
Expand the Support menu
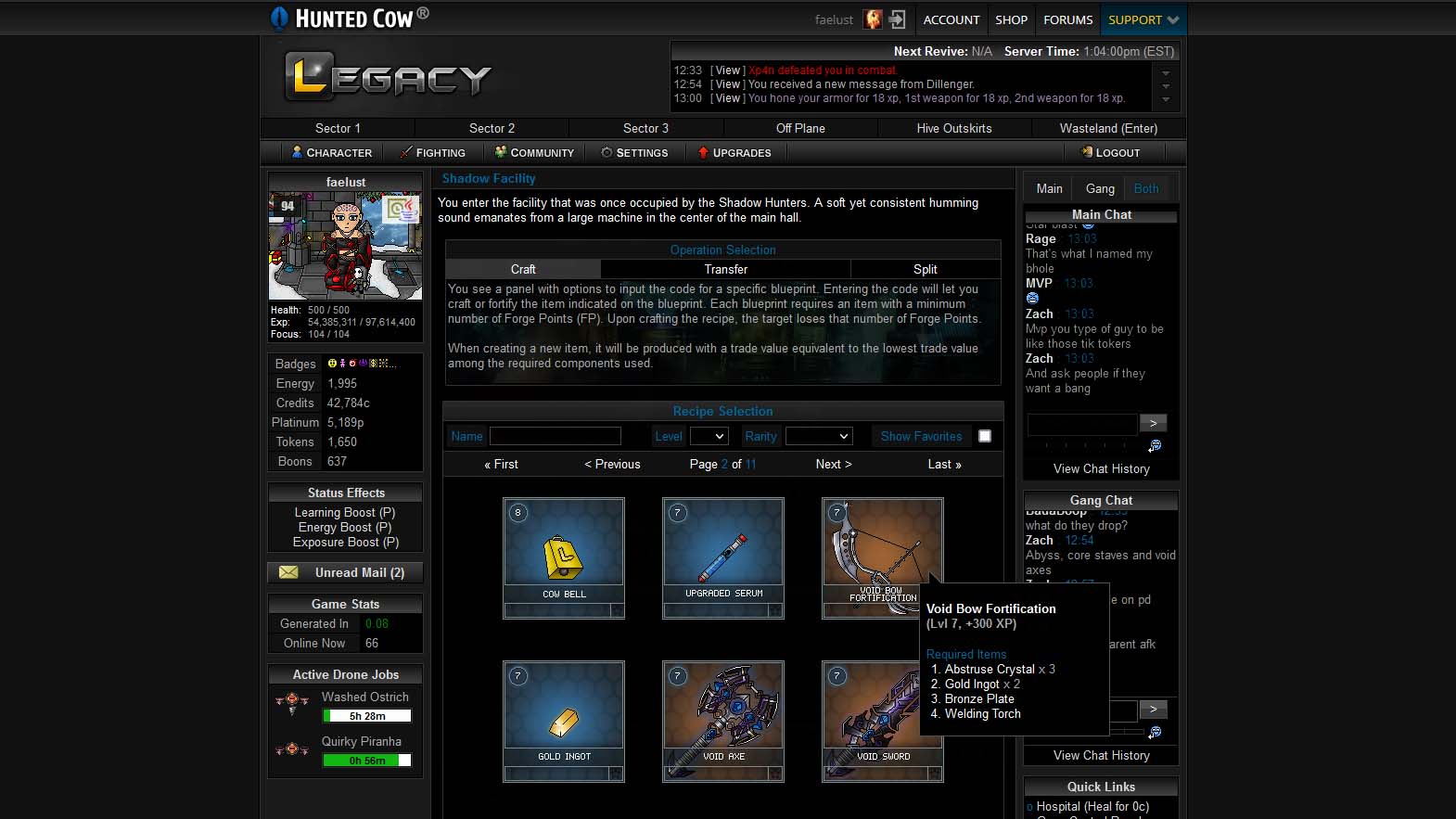coord(1143,19)
